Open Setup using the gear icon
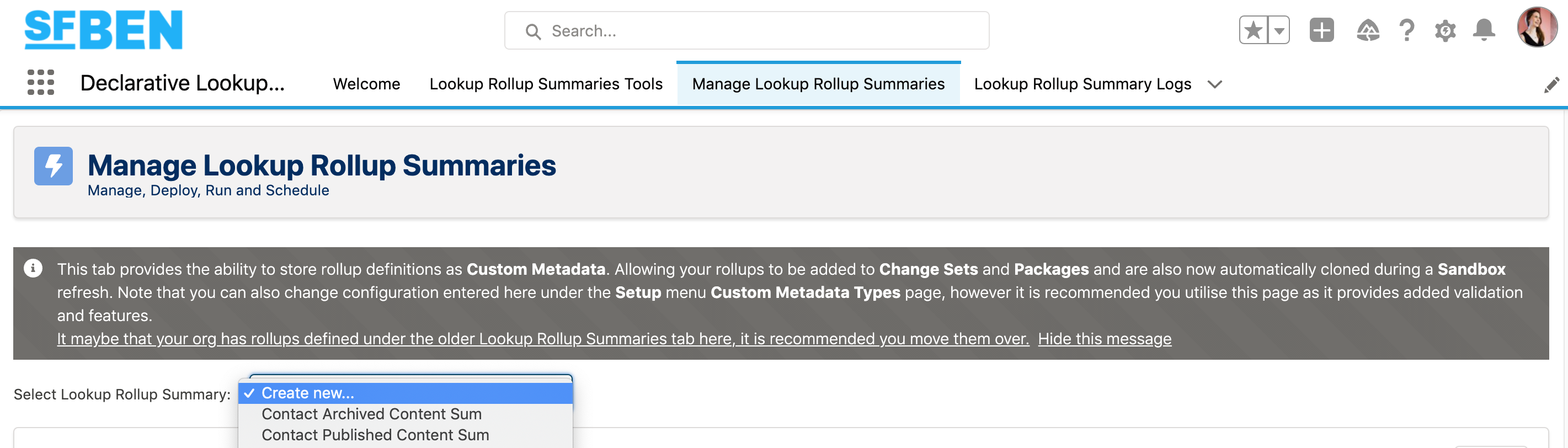Viewport: 1568px width, 448px height. point(1445,30)
